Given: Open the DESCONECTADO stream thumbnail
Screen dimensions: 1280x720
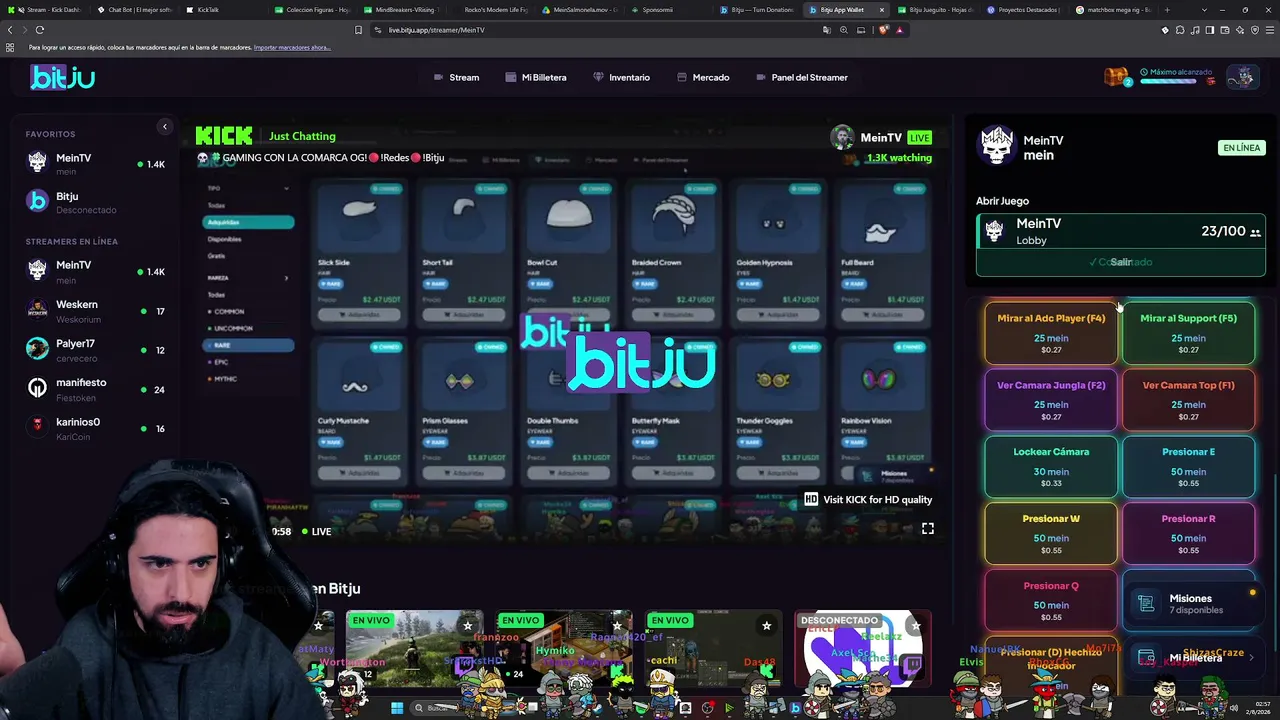Looking at the screenshot, I should (x=862, y=648).
